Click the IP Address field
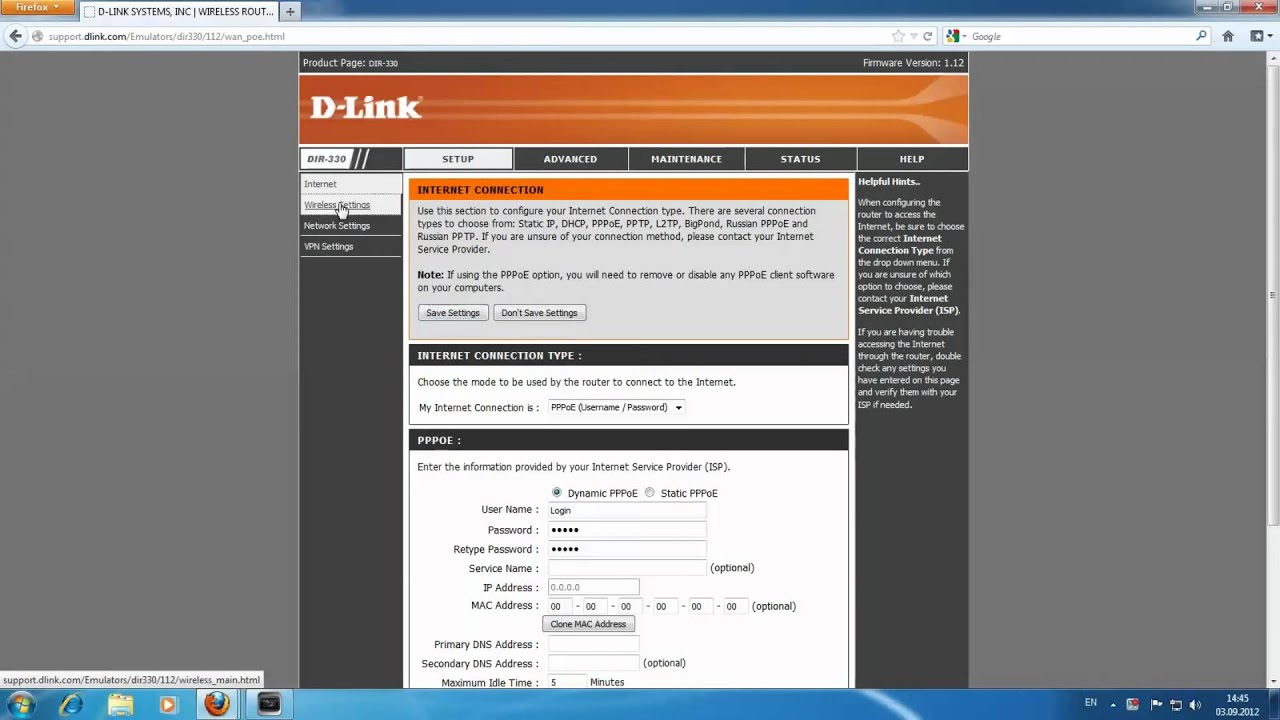 (x=593, y=587)
